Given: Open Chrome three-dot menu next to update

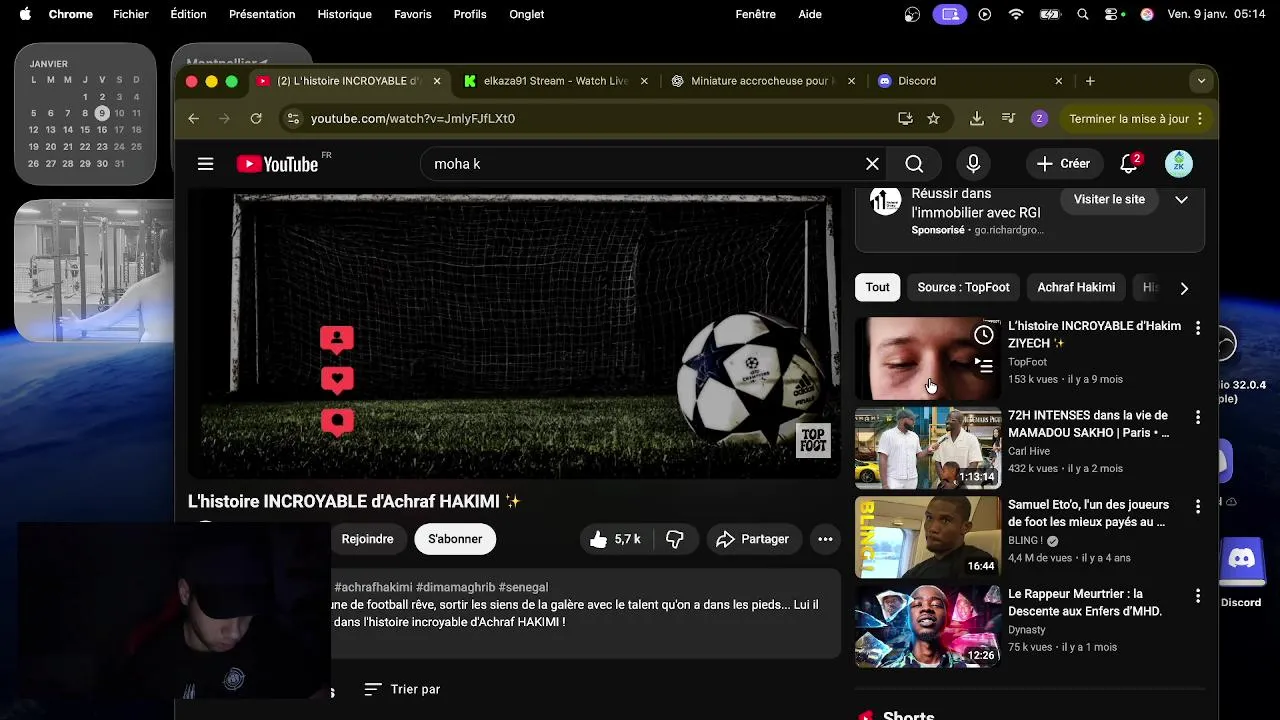Looking at the screenshot, I should point(1199,118).
